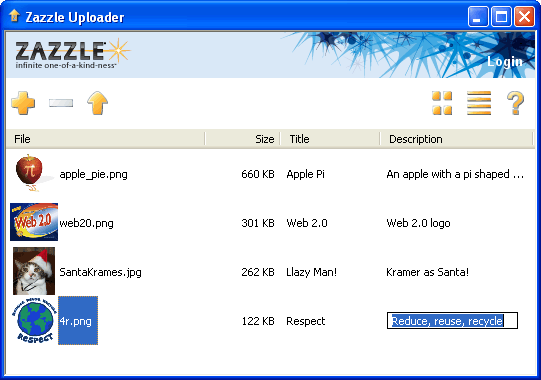Click the yellow plus add-files icon

point(23,103)
